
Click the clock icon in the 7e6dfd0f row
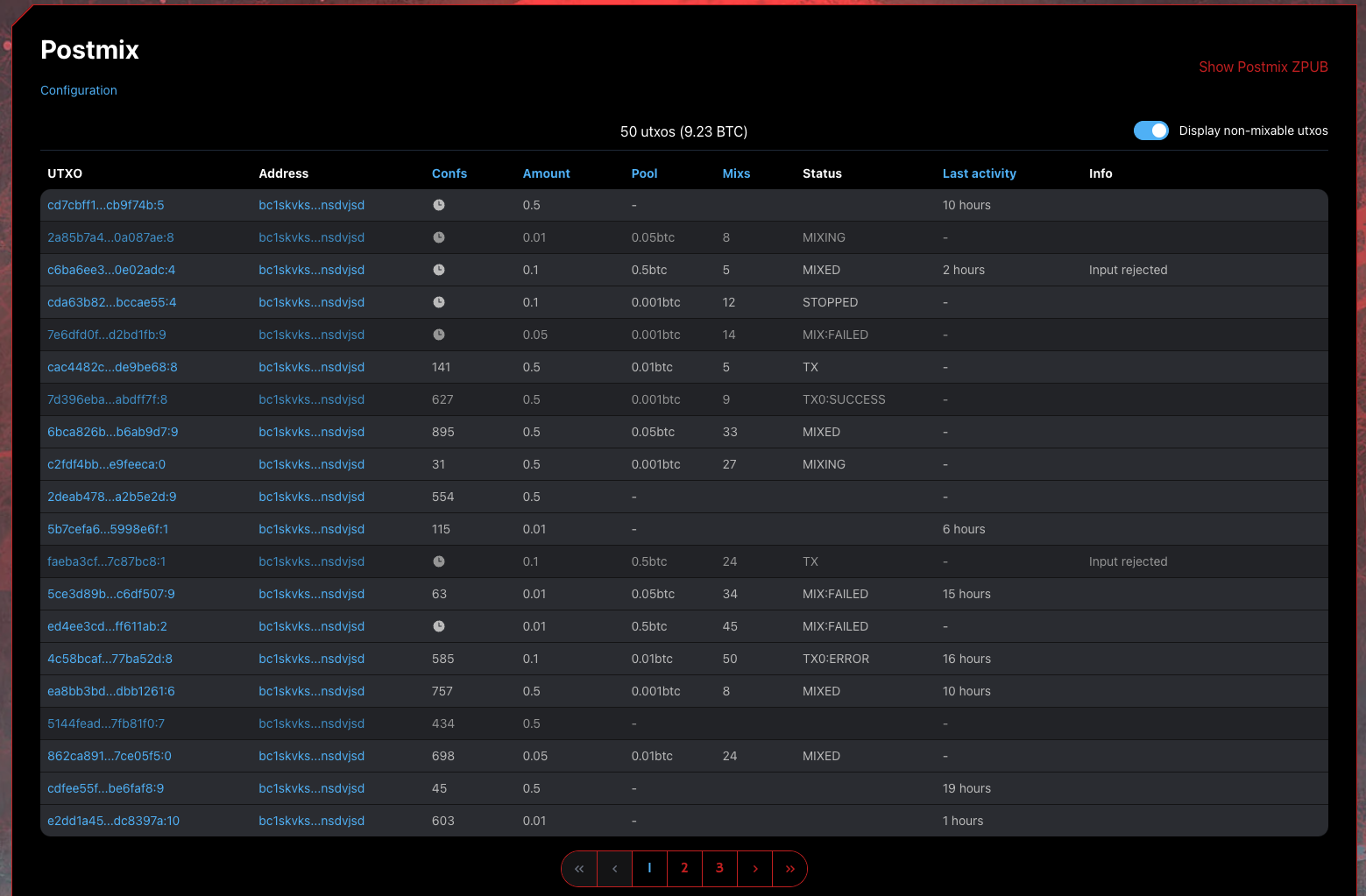point(439,335)
